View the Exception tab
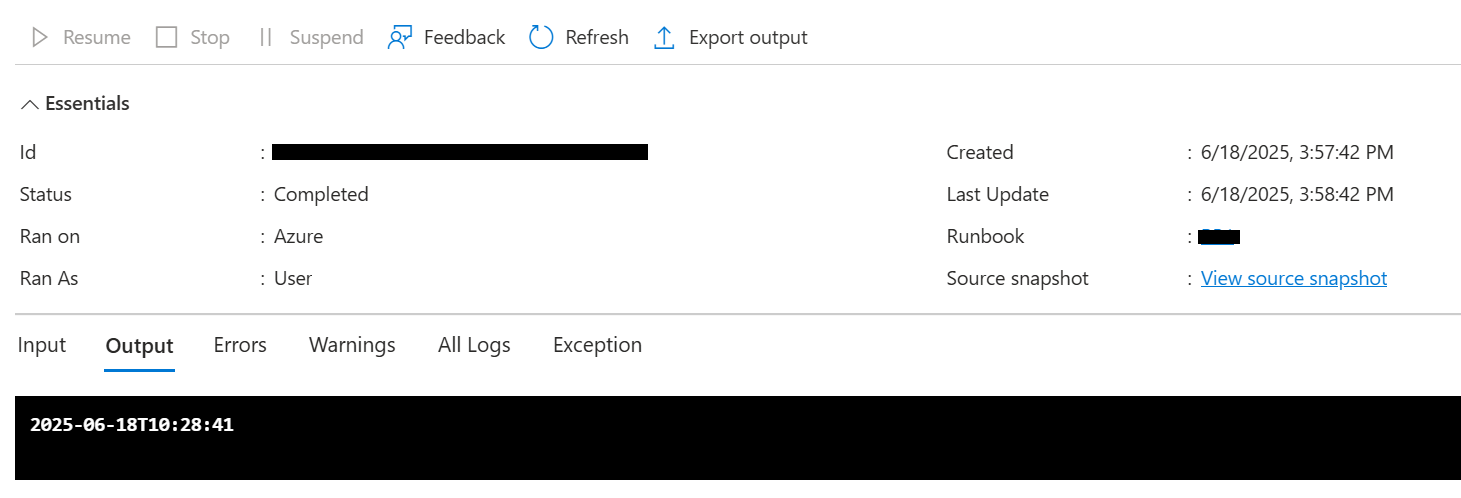 pyautogui.click(x=597, y=345)
